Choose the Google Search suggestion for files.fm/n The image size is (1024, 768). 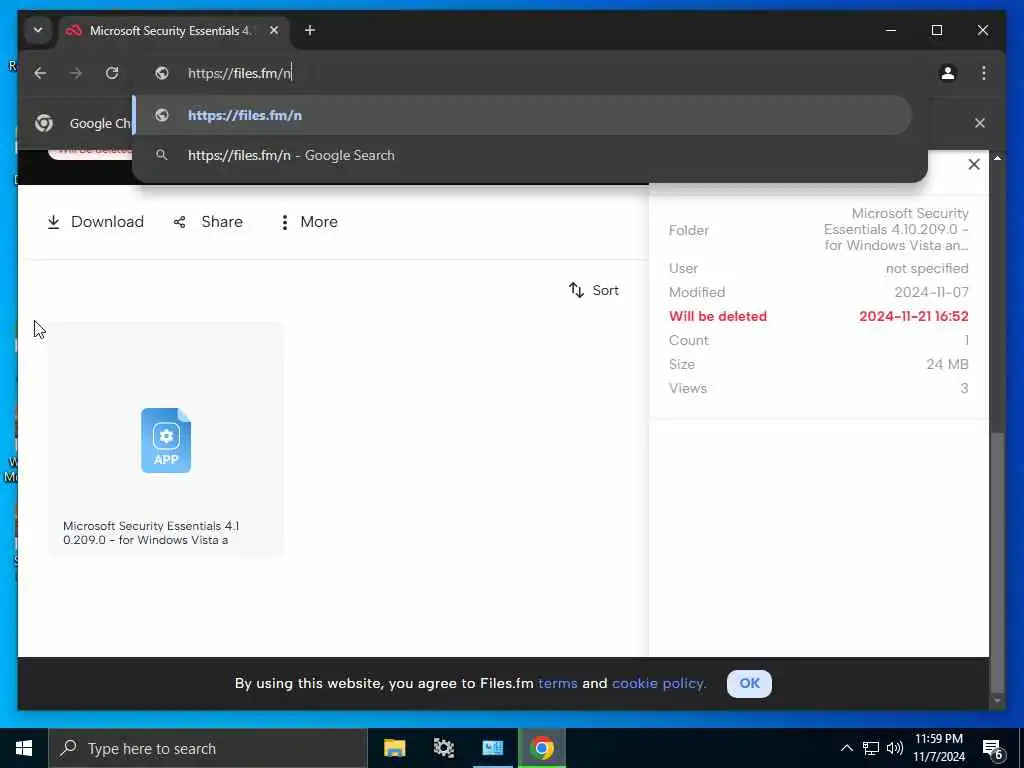(522, 155)
